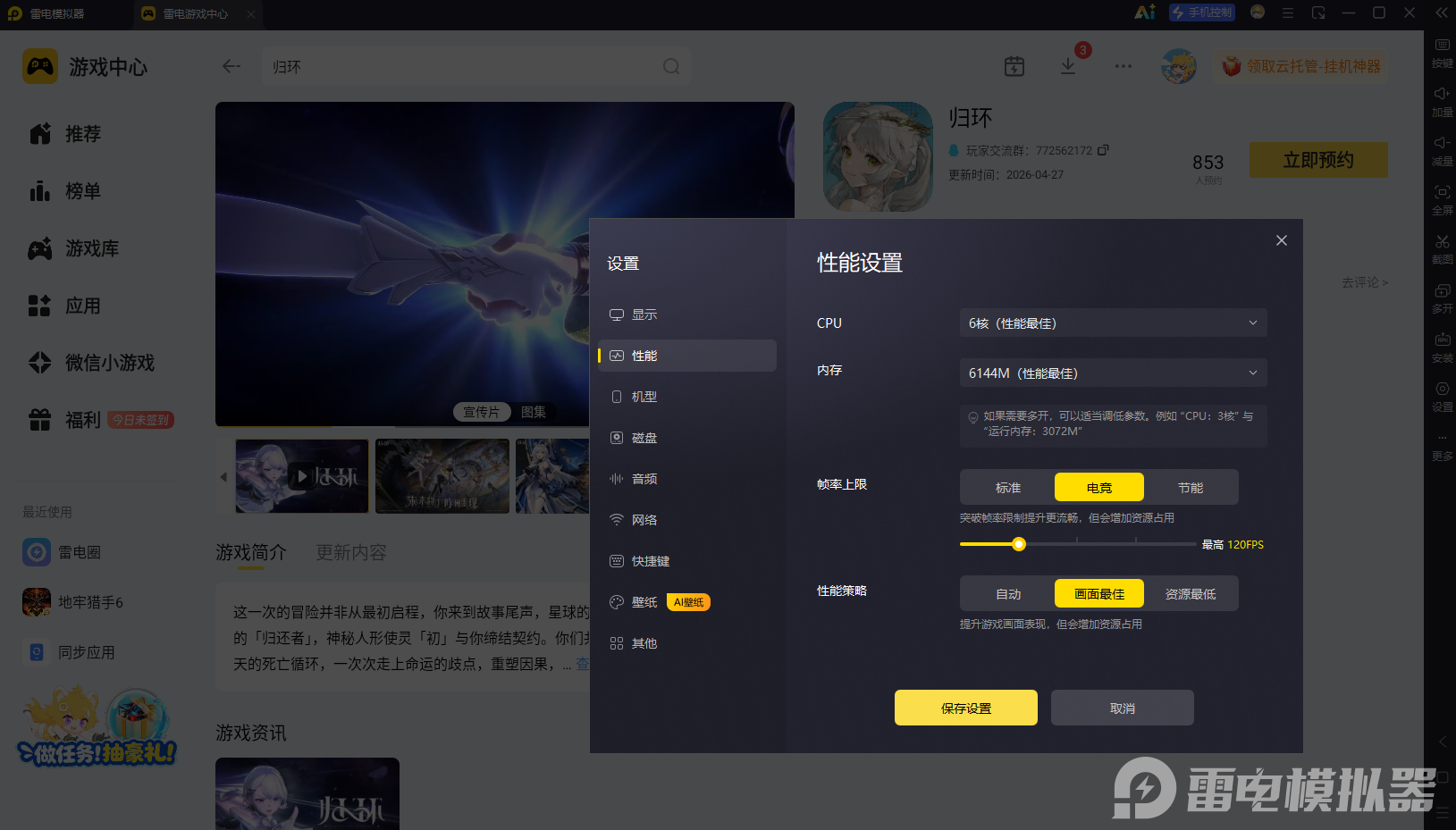
Task: Open the 磁盘 disk settings section
Action: 686,438
